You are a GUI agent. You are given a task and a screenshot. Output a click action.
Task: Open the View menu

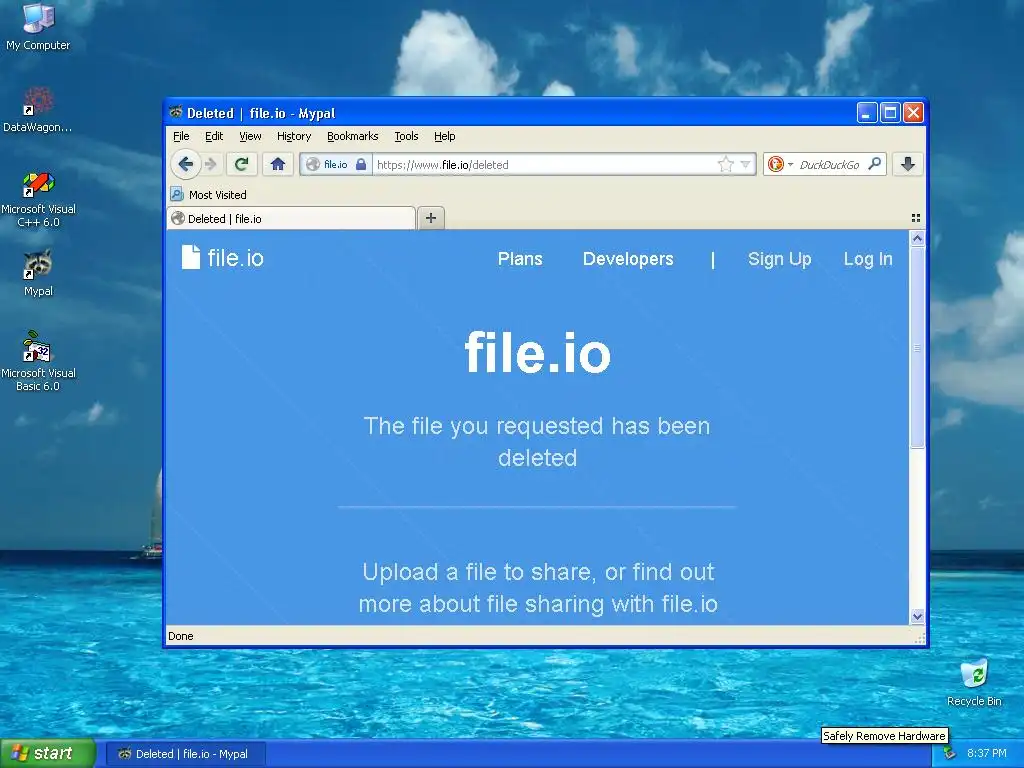250,136
